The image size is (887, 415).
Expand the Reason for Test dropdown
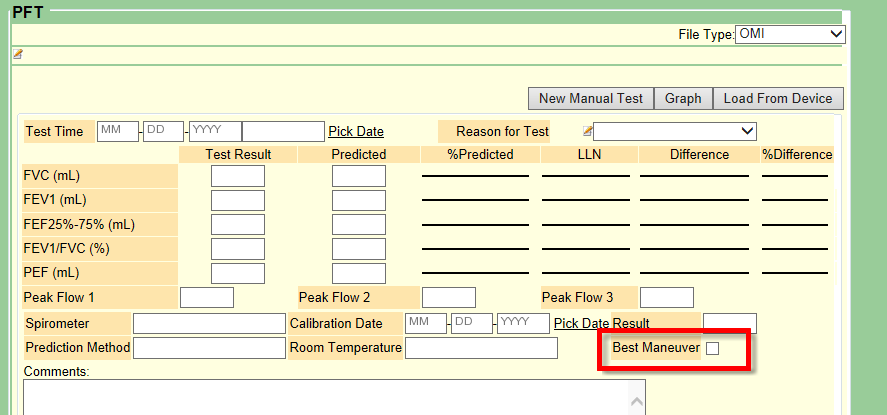click(675, 131)
